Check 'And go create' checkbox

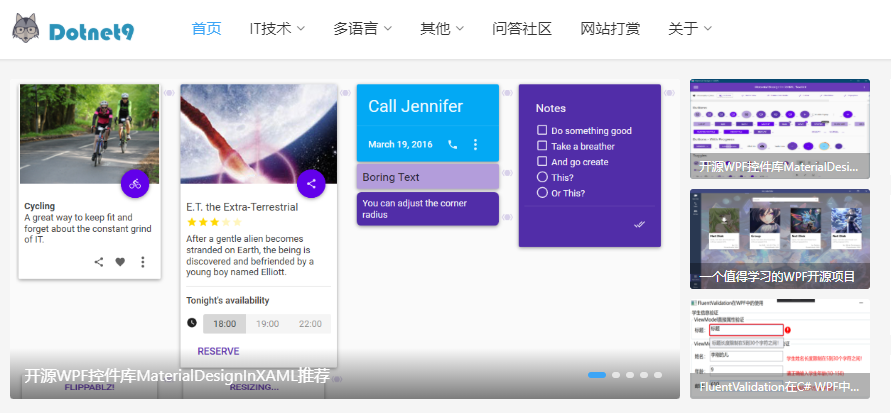pos(542,161)
